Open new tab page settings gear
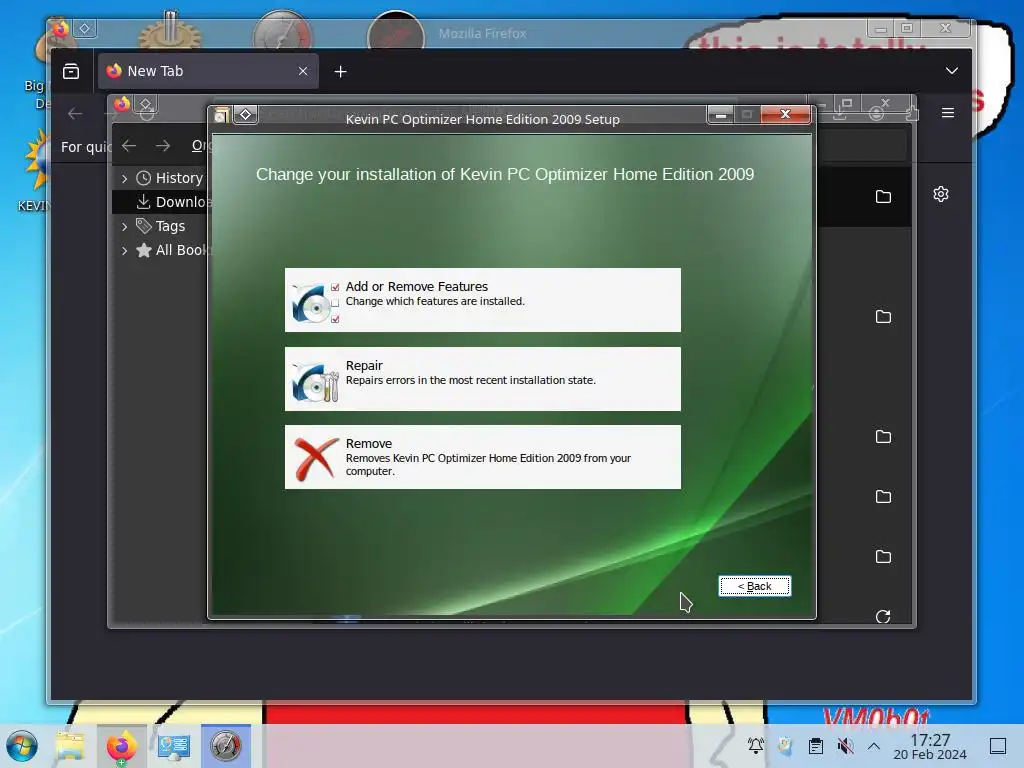Screen dimensions: 1024x768 coord(941,194)
